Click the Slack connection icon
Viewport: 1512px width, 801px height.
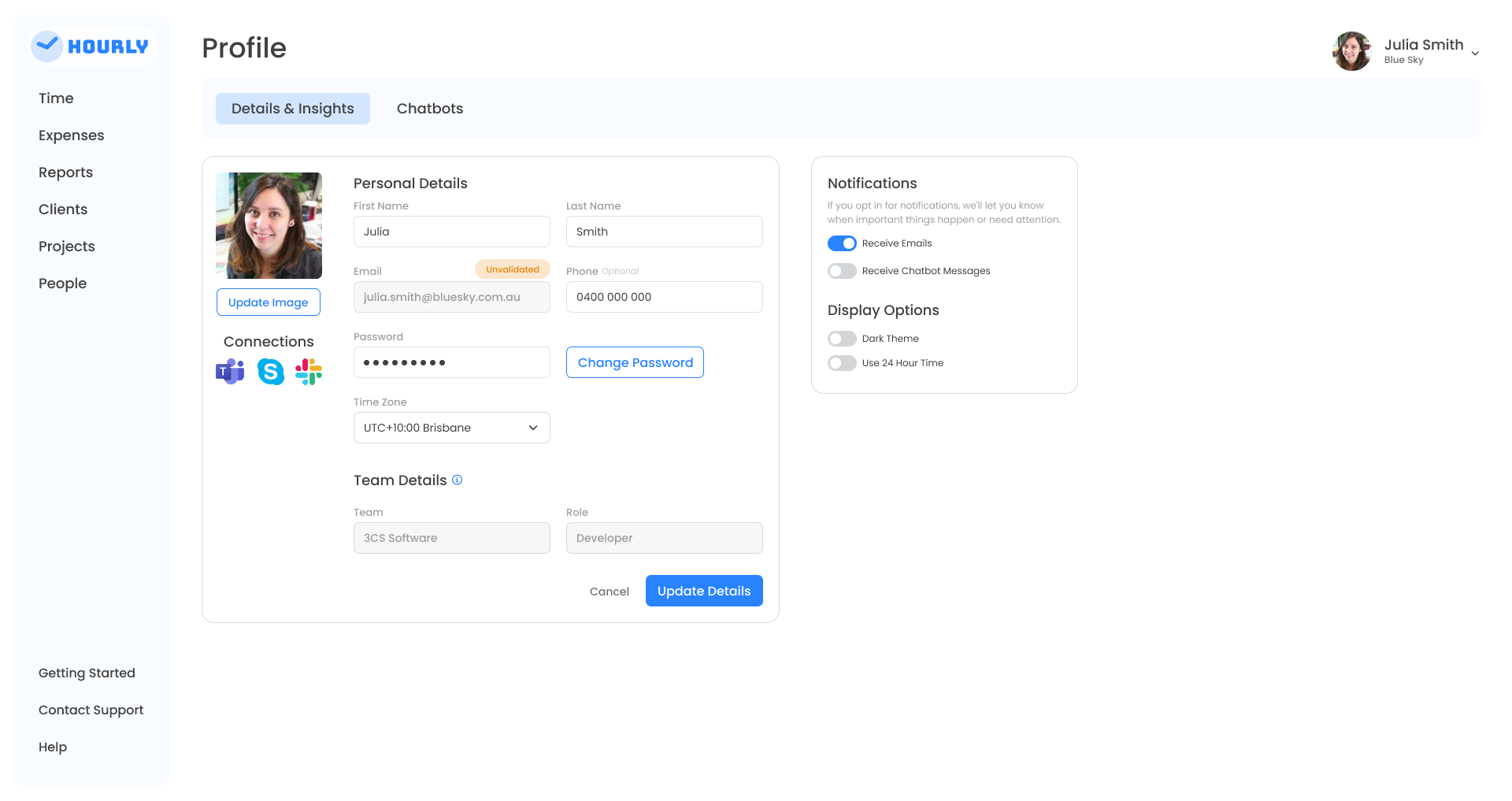coord(309,371)
